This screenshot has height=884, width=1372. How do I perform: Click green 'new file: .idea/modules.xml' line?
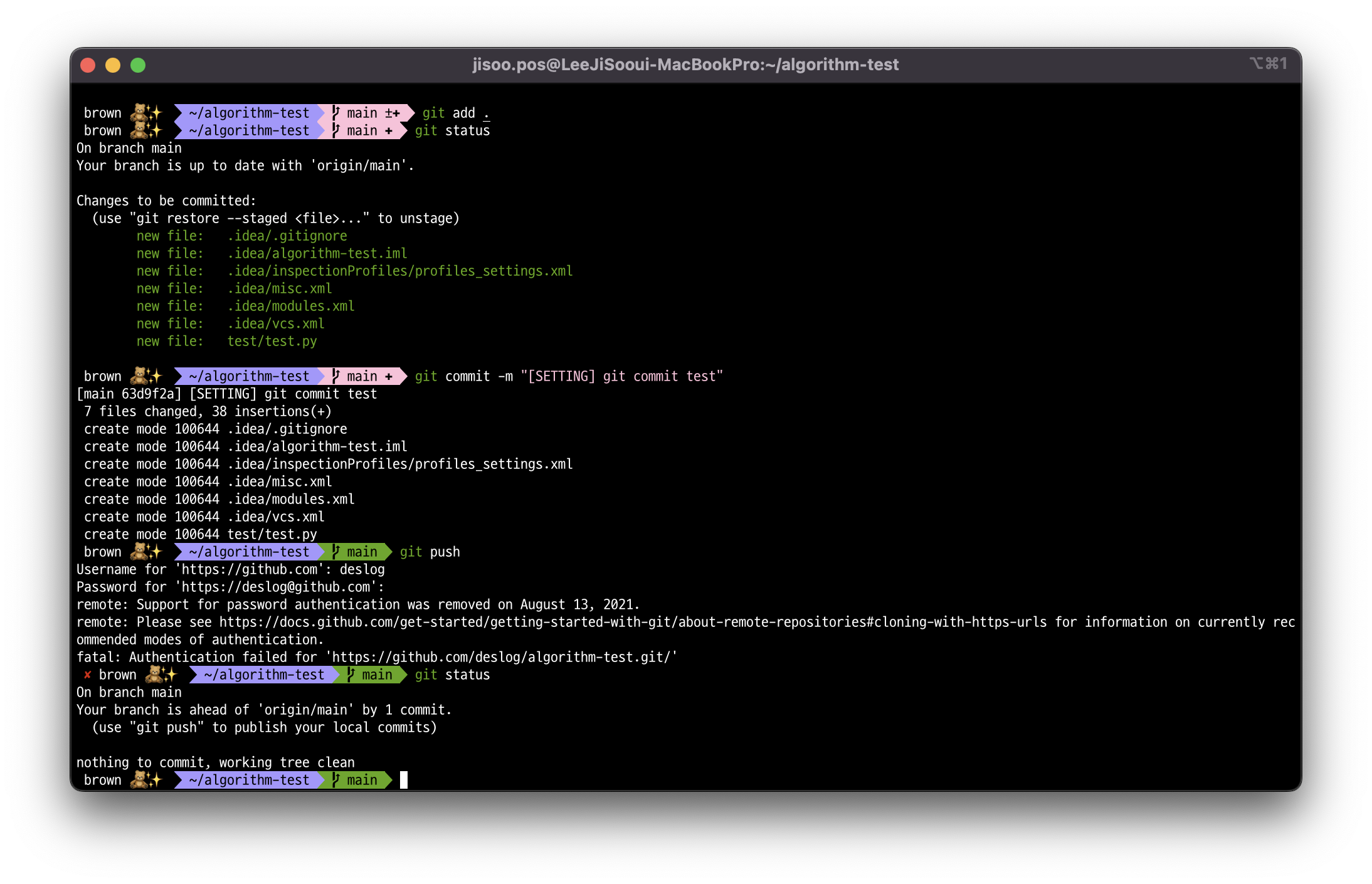246,306
